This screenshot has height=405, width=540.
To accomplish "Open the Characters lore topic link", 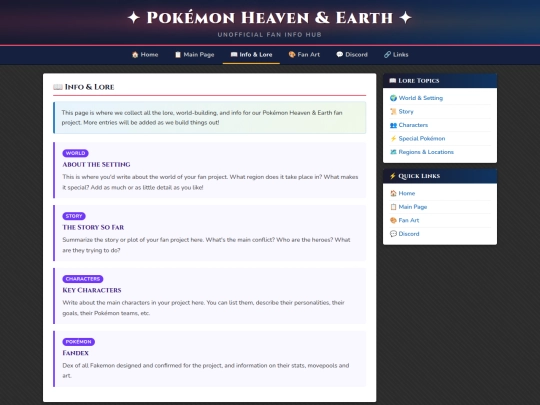I will point(413,125).
